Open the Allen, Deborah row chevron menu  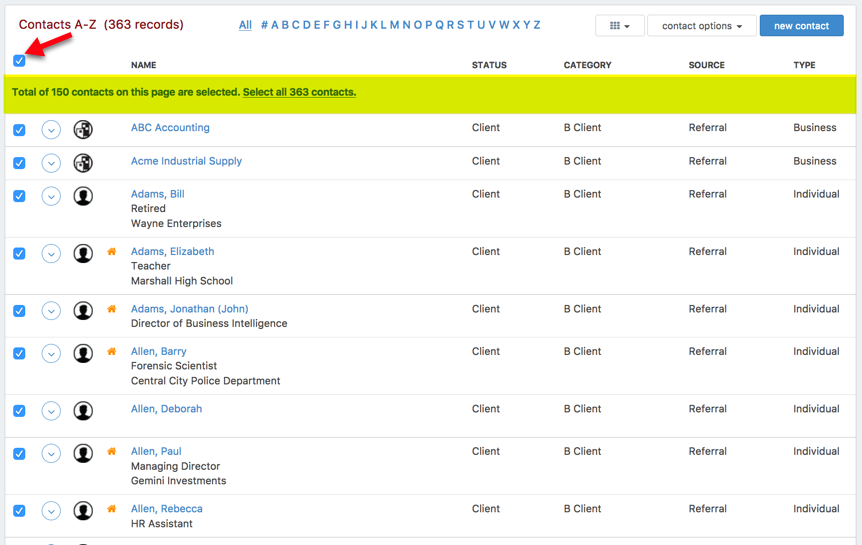click(51, 411)
